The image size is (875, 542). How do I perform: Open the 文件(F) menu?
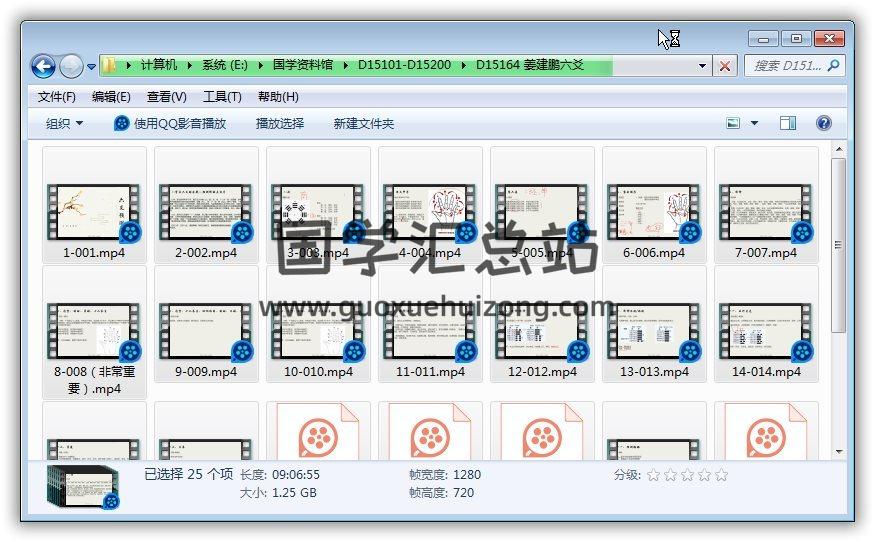pos(56,97)
